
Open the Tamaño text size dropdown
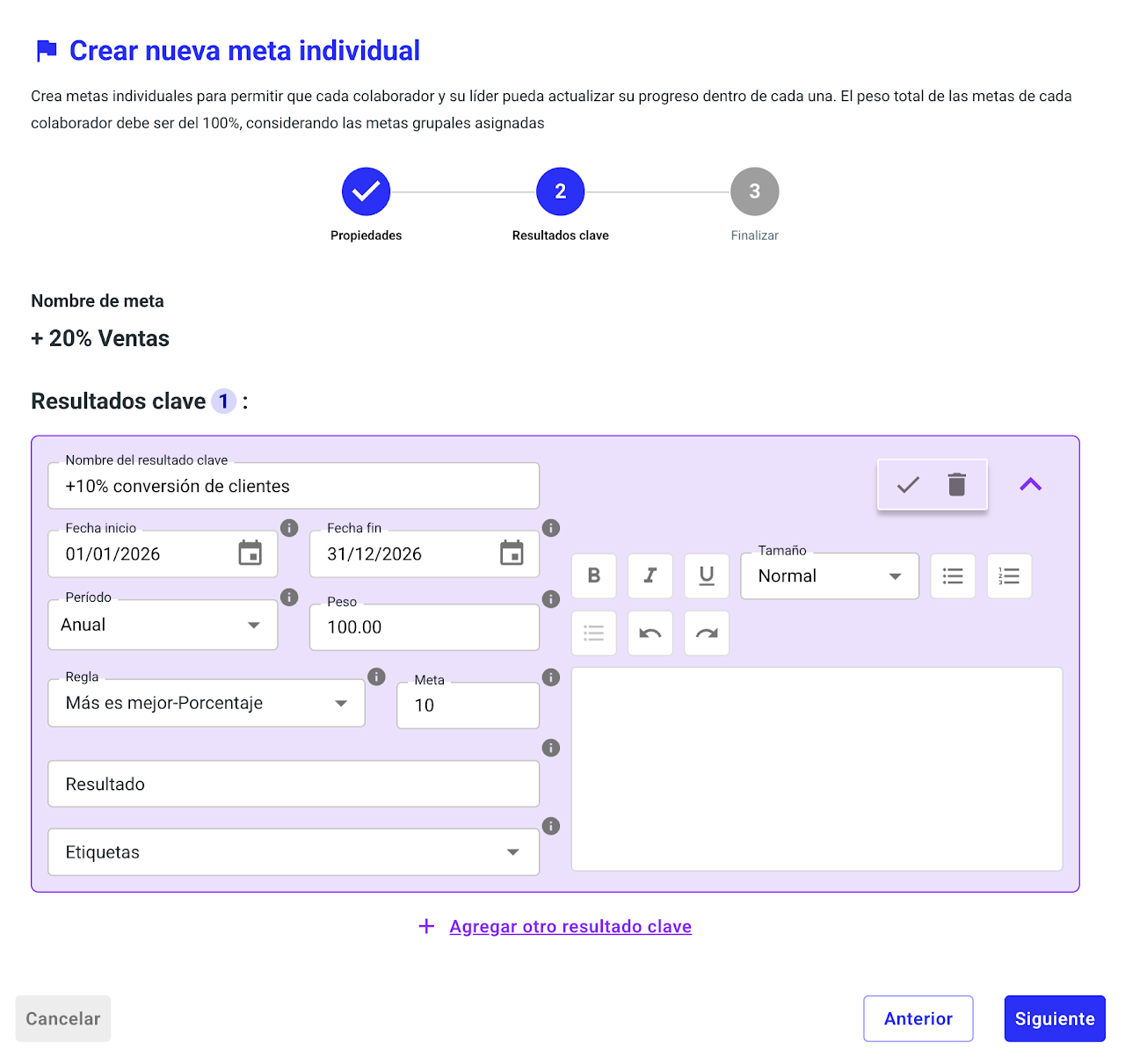pos(829,576)
